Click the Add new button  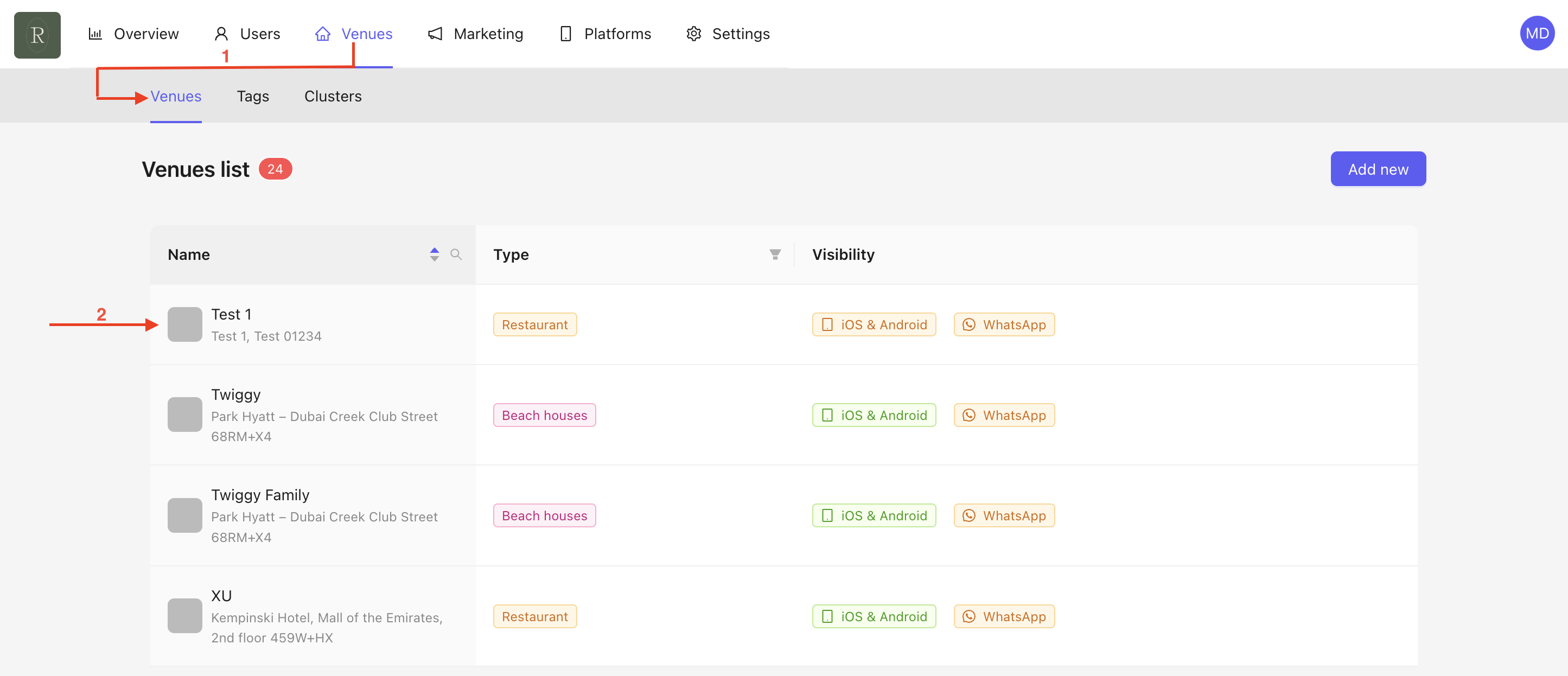click(1378, 169)
